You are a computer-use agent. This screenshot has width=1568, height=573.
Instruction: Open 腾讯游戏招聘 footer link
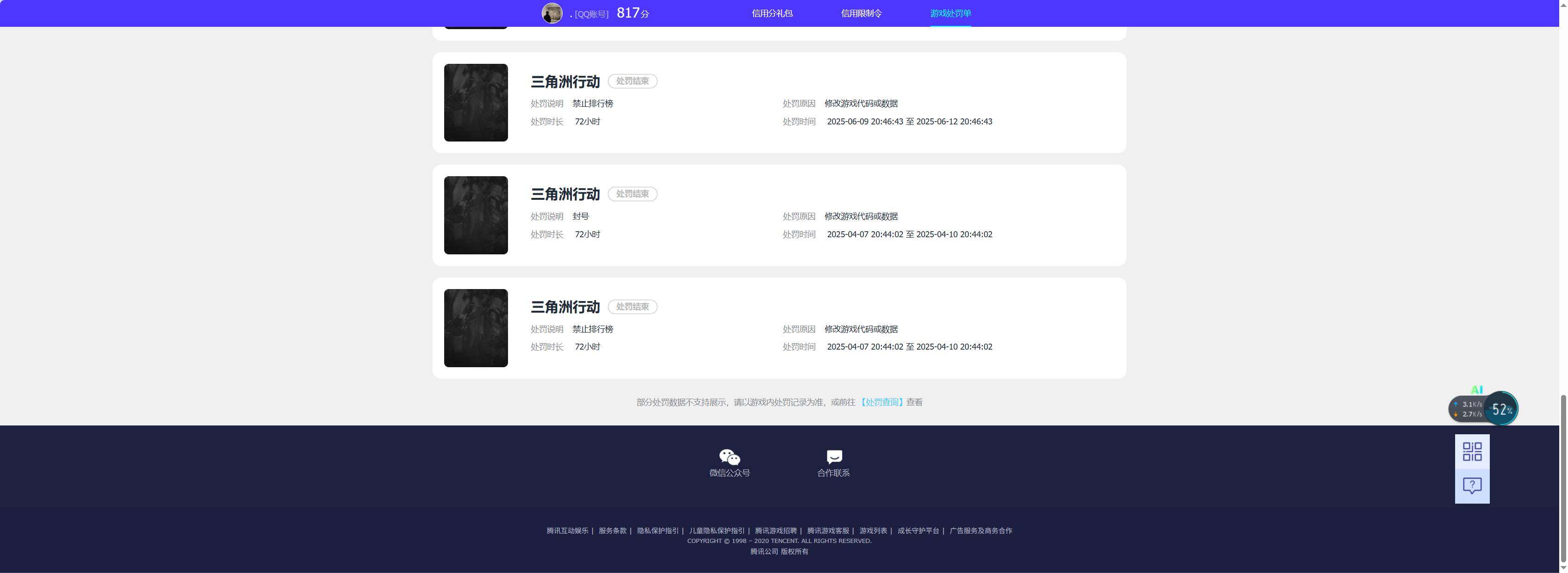click(775, 530)
